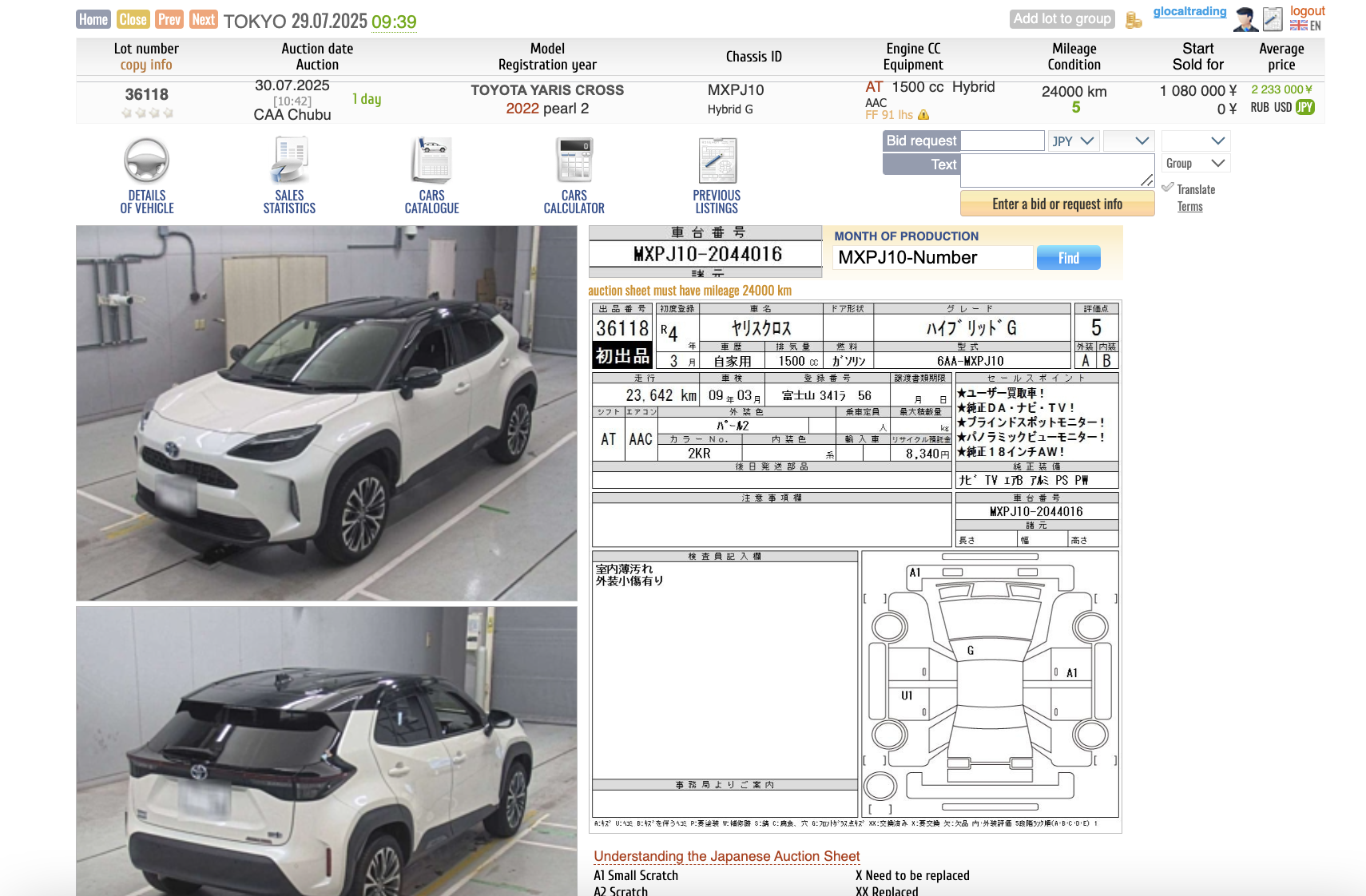
Task: Open the glocaltrading account link
Action: click(x=1189, y=11)
